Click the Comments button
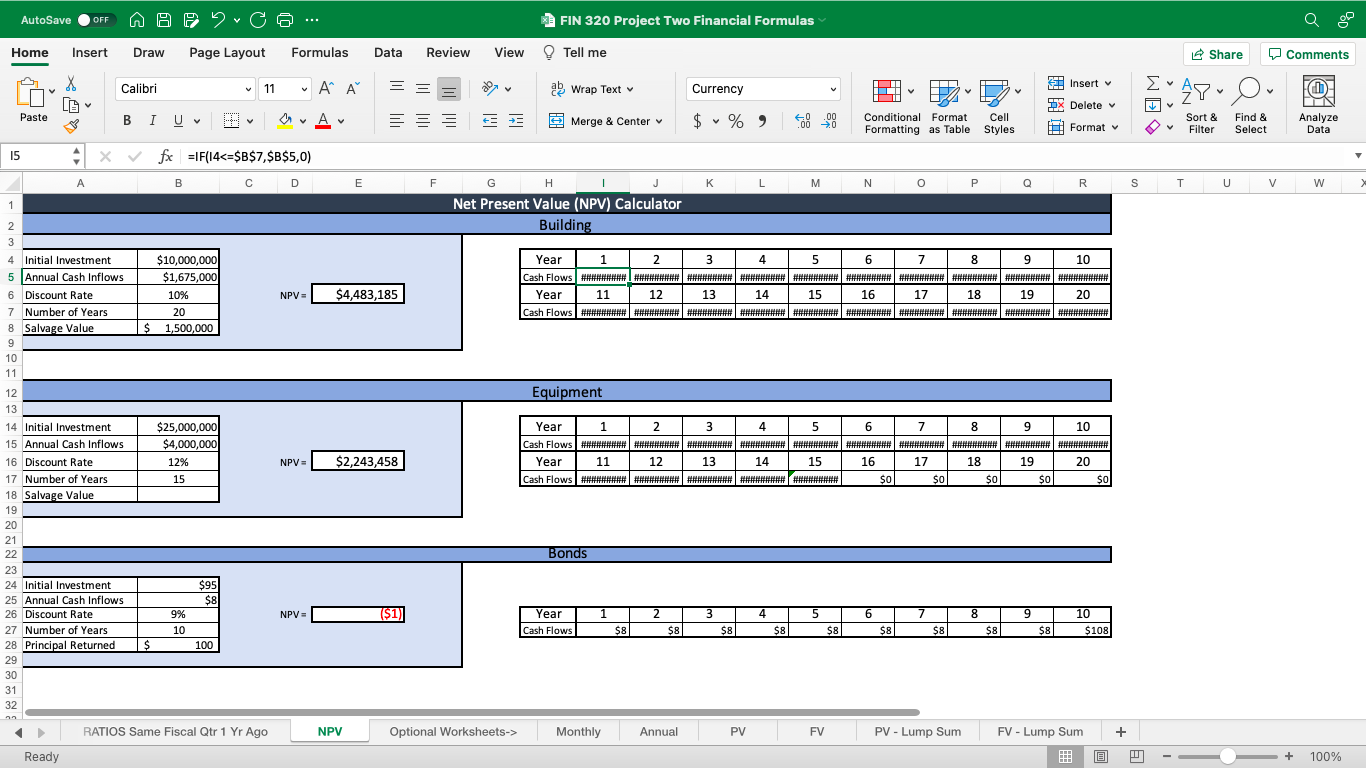1366x768 pixels. click(1308, 54)
